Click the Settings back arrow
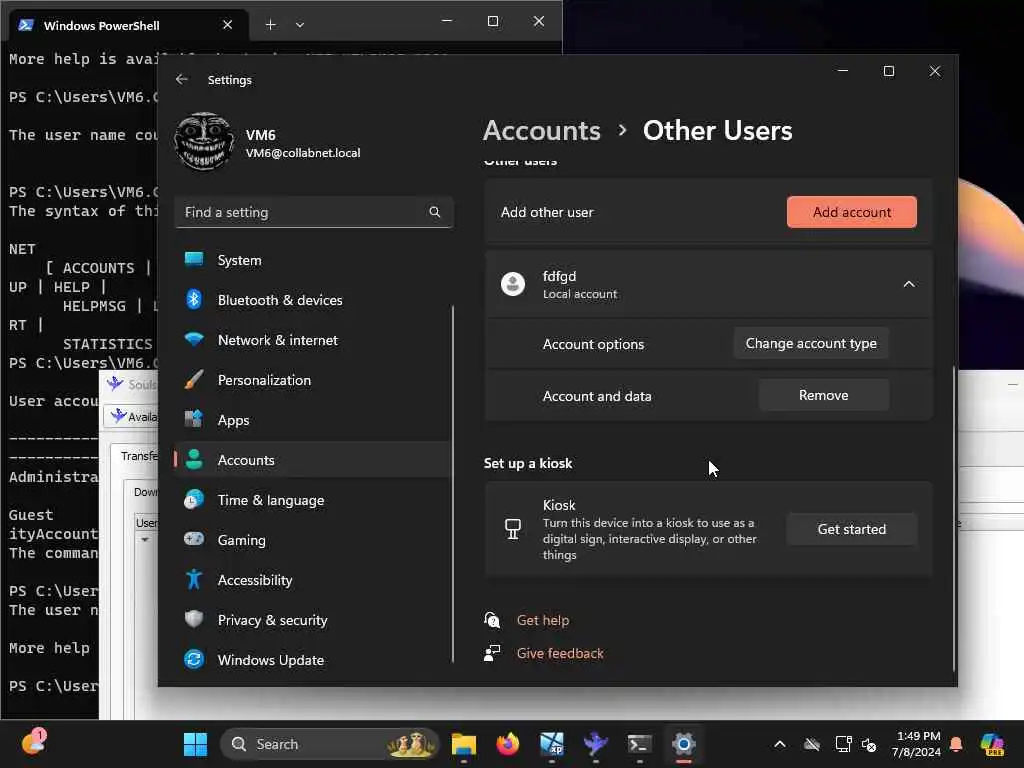Screen dimensions: 1024x768 tap(182, 79)
